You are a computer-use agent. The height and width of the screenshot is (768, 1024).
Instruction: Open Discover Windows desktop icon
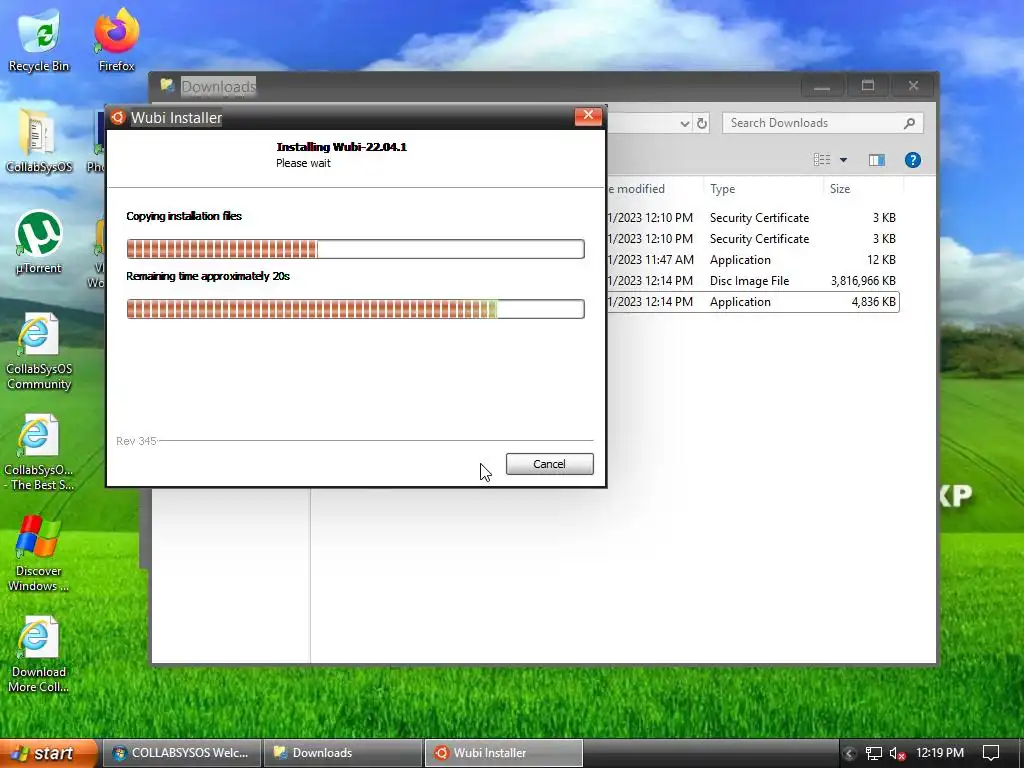click(x=39, y=554)
